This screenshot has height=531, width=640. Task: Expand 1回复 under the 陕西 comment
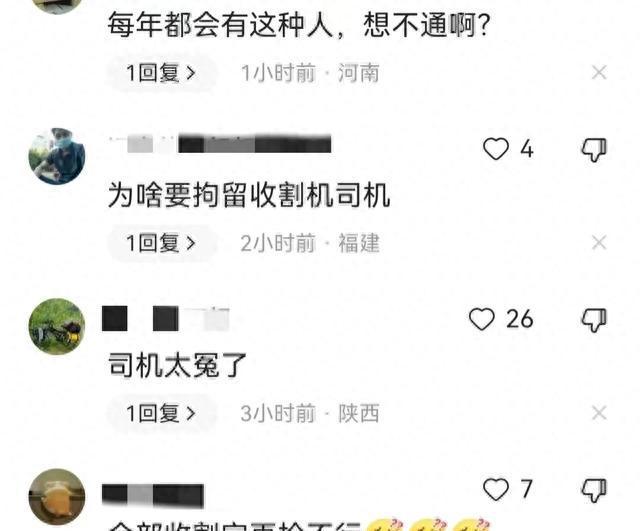click(x=162, y=413)
